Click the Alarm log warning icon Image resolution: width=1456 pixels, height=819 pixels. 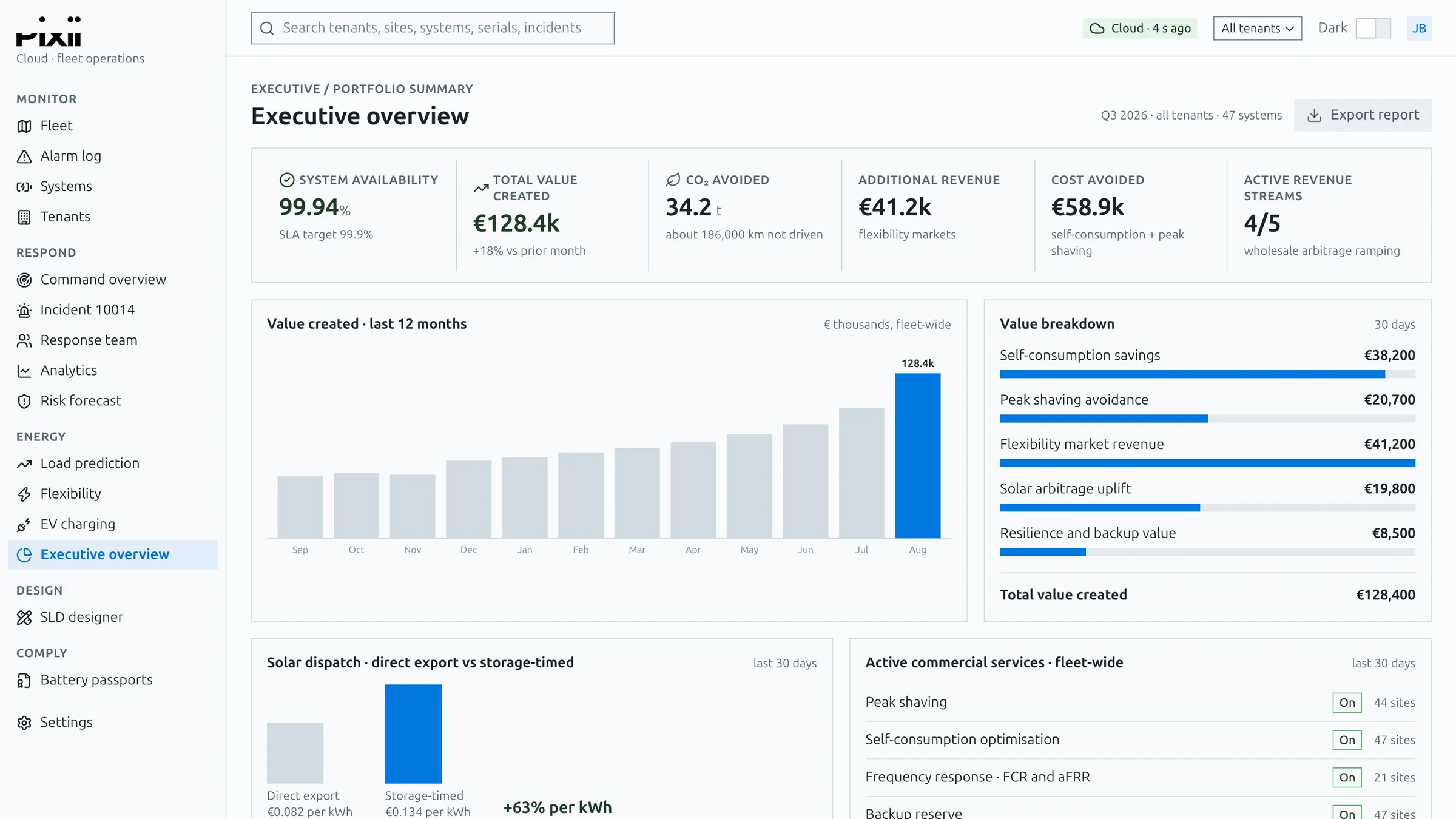pyautogui.click(x=24, y=157)
